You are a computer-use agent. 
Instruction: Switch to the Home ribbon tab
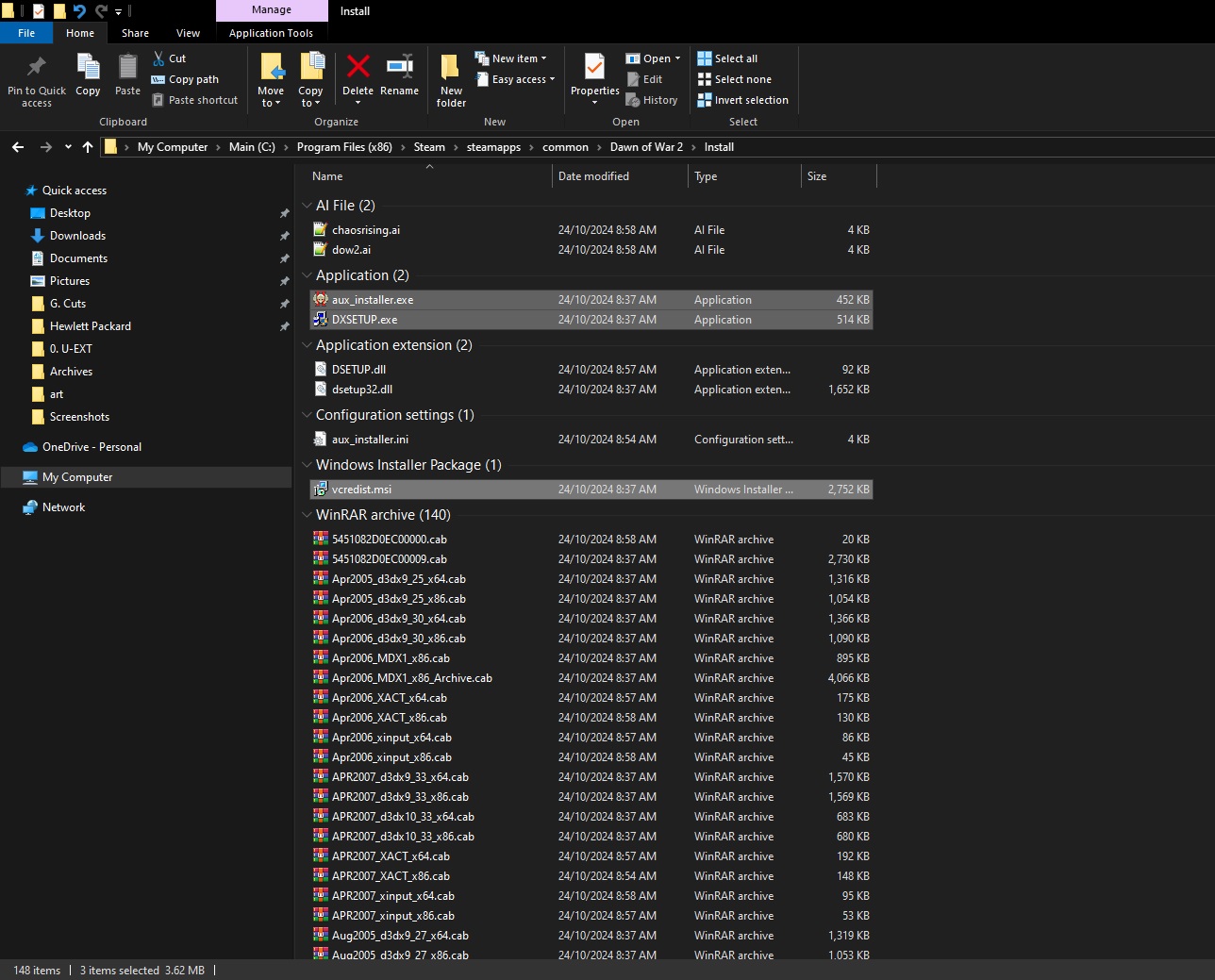(80, 33)
